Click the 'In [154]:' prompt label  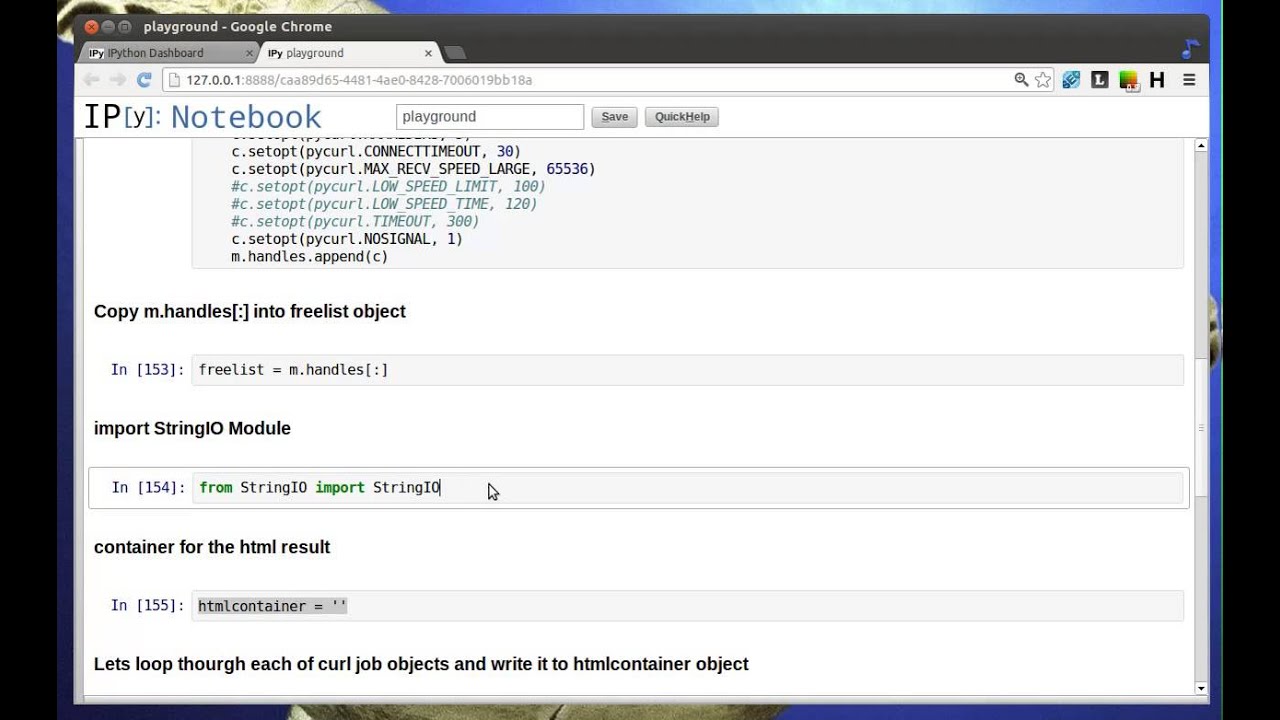148,487
